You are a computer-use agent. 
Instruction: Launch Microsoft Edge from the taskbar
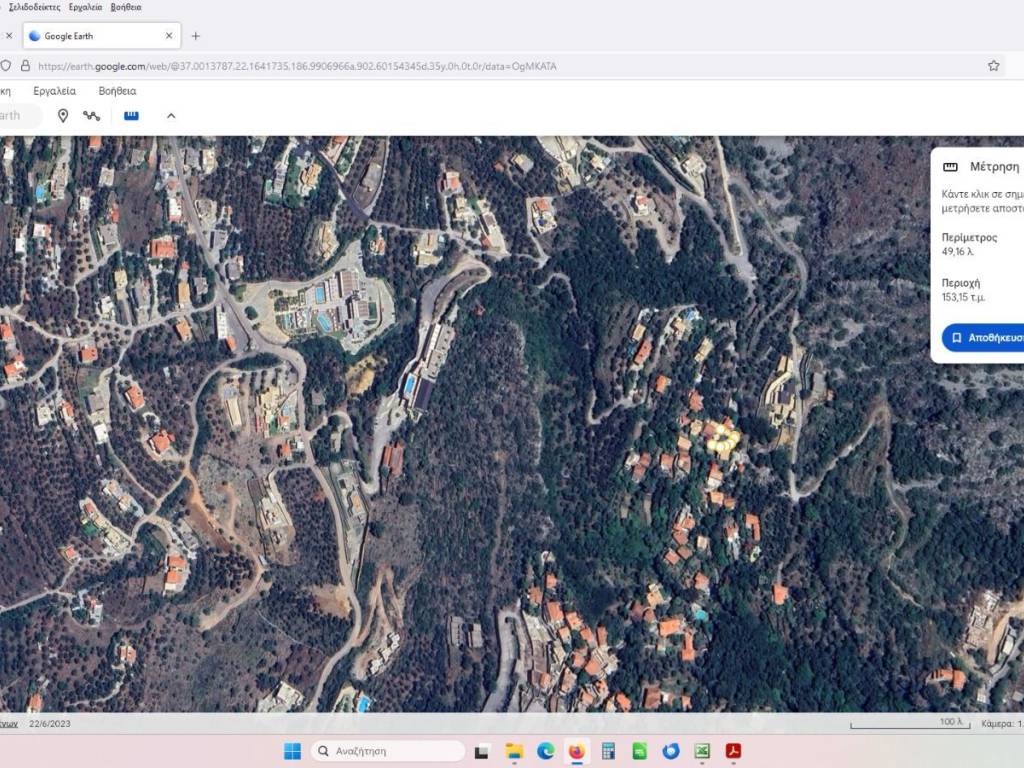pyautogui.click(x=545, y=751)
